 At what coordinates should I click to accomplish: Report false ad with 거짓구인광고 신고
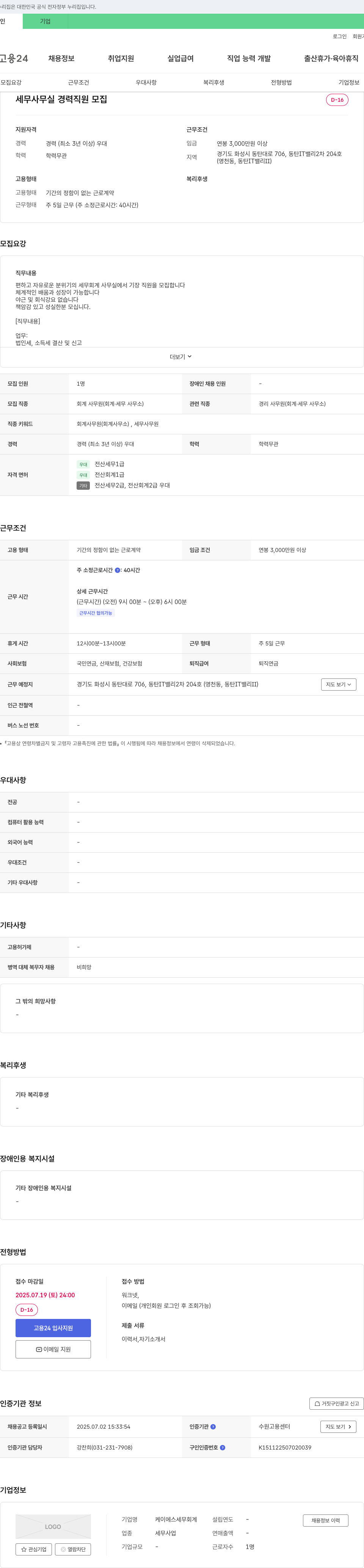337,1404
